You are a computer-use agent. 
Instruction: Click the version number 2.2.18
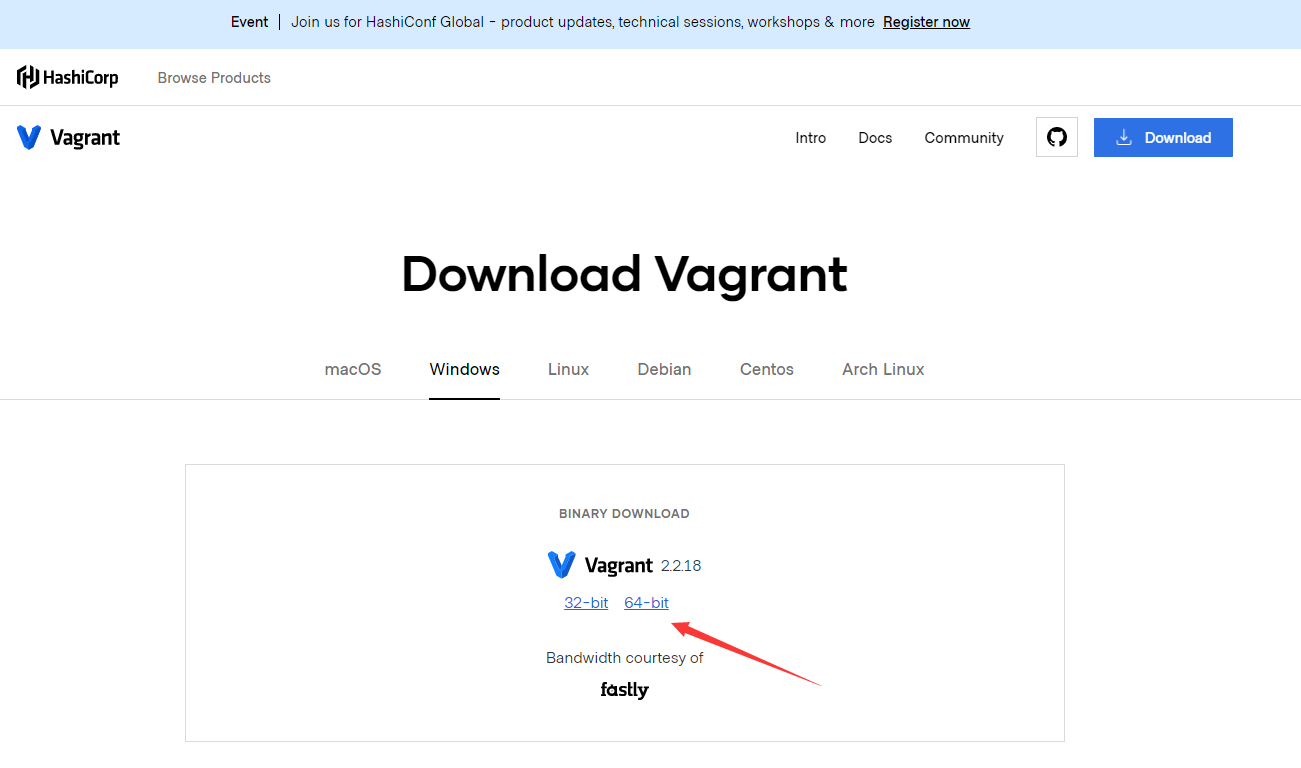click(681, 566)
